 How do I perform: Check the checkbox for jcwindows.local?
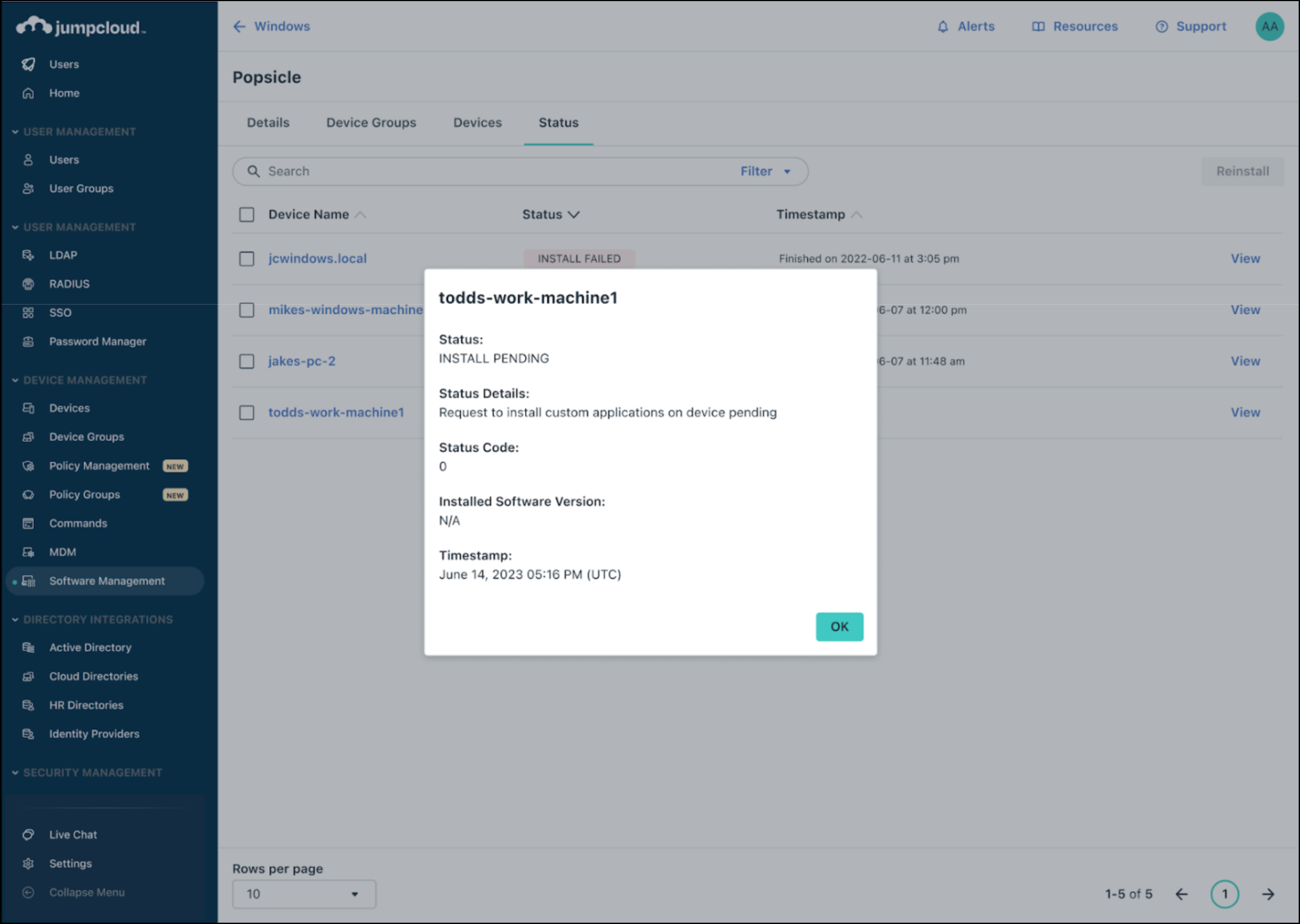click(x=247, y=258)
